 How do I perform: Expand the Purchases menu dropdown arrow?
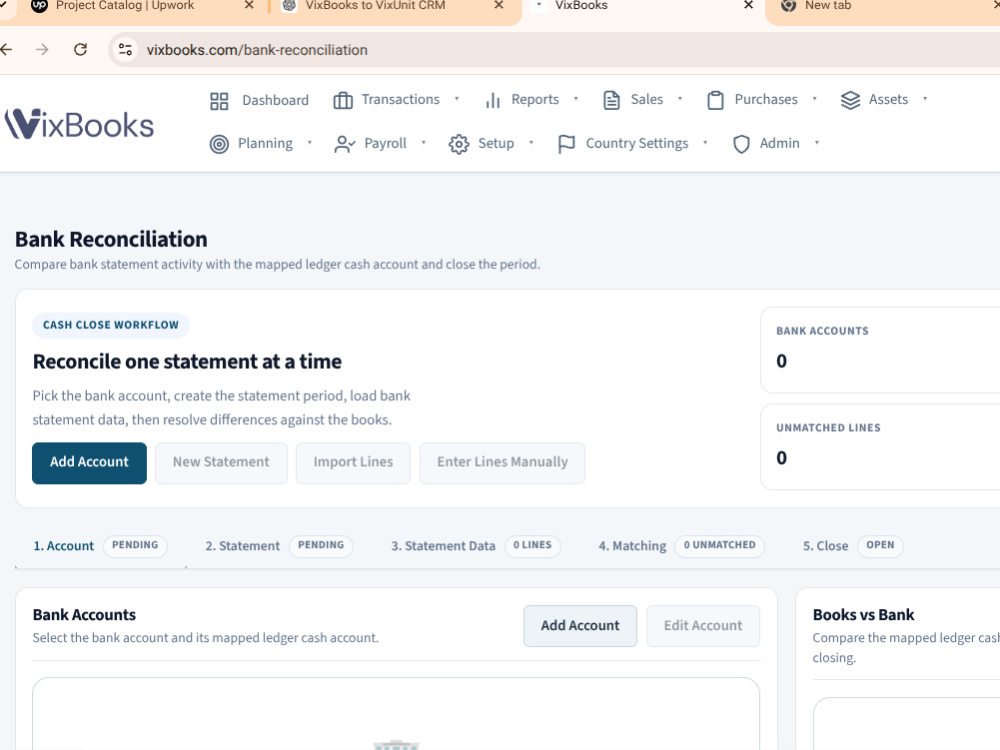[x=814, y=99]
